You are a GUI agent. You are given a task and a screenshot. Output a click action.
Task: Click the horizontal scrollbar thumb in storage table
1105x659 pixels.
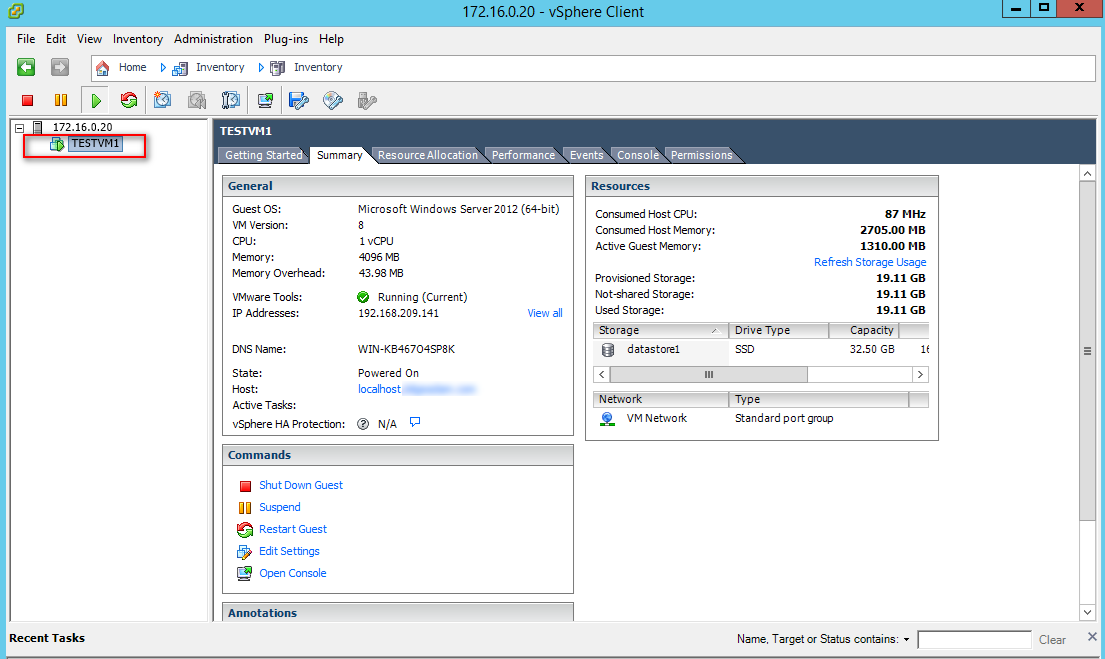click(x=709, y=374)
